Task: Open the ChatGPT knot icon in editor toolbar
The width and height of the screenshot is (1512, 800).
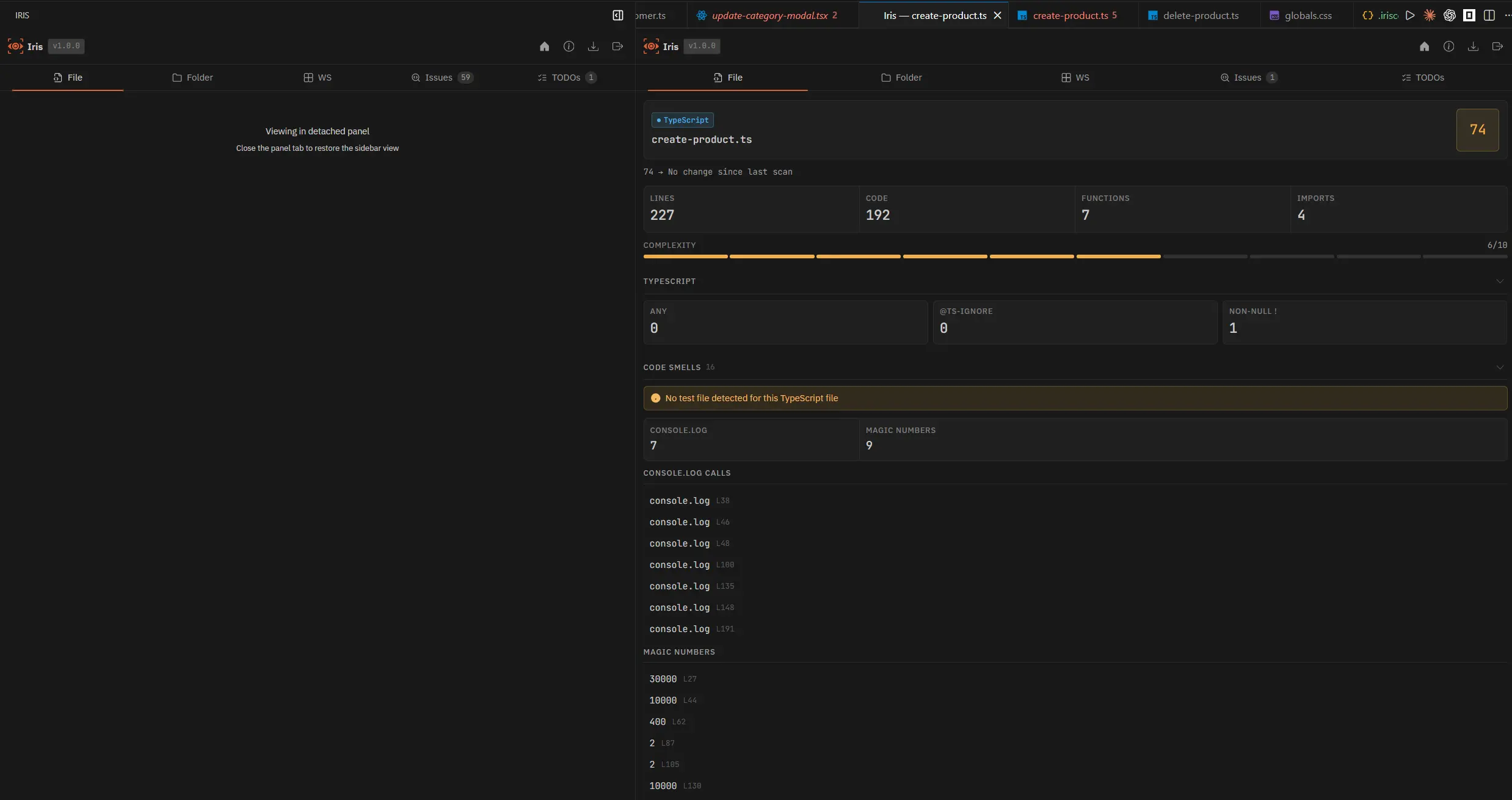Action: click(1450, 15)
